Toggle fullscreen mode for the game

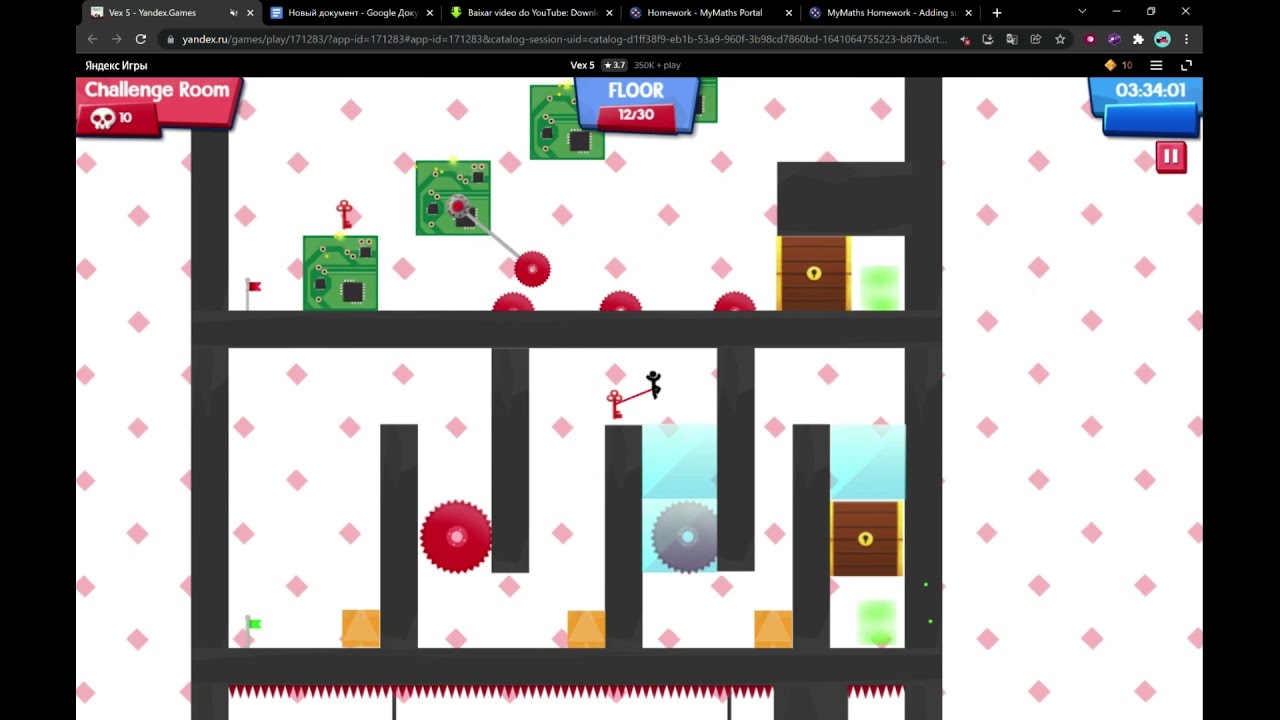pos(1186,65)
